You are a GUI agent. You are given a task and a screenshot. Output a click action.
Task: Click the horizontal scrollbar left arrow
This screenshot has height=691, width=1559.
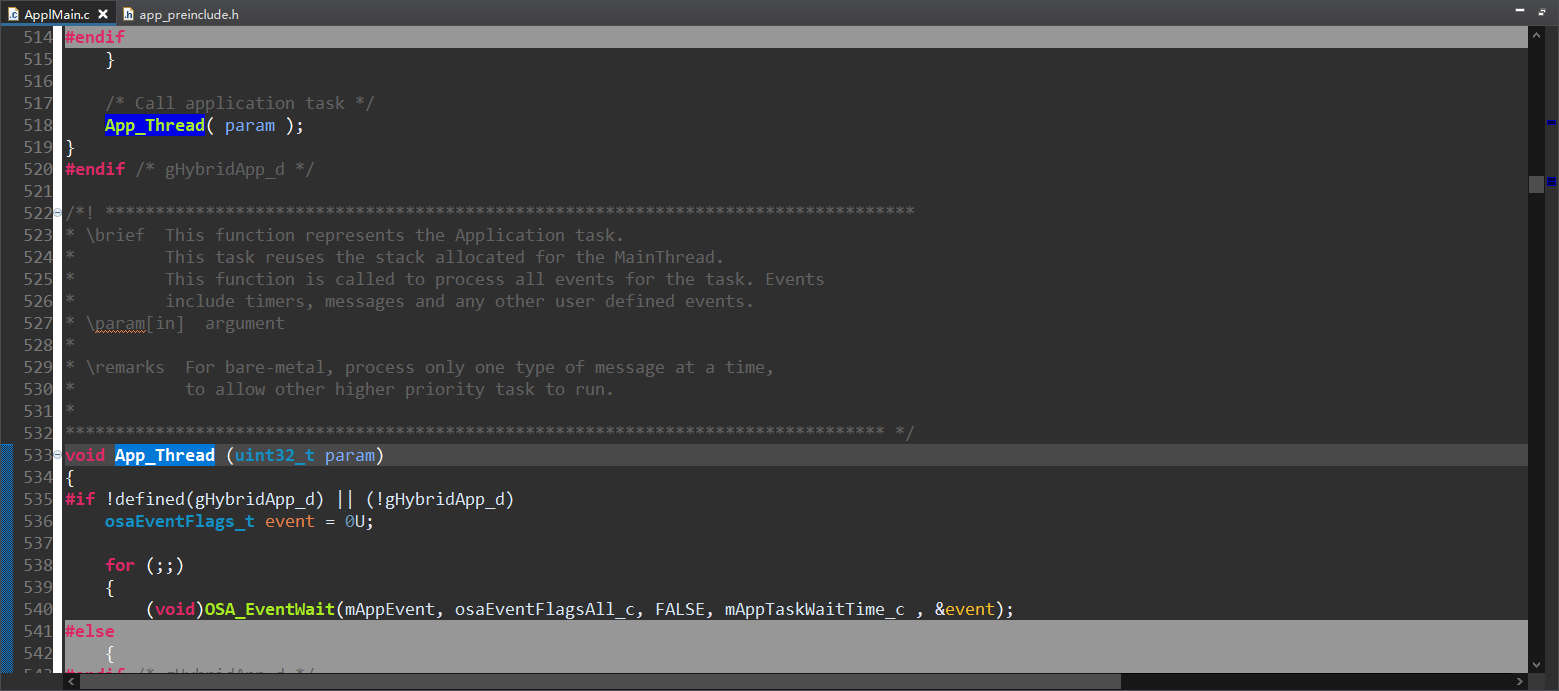[71, 681]
